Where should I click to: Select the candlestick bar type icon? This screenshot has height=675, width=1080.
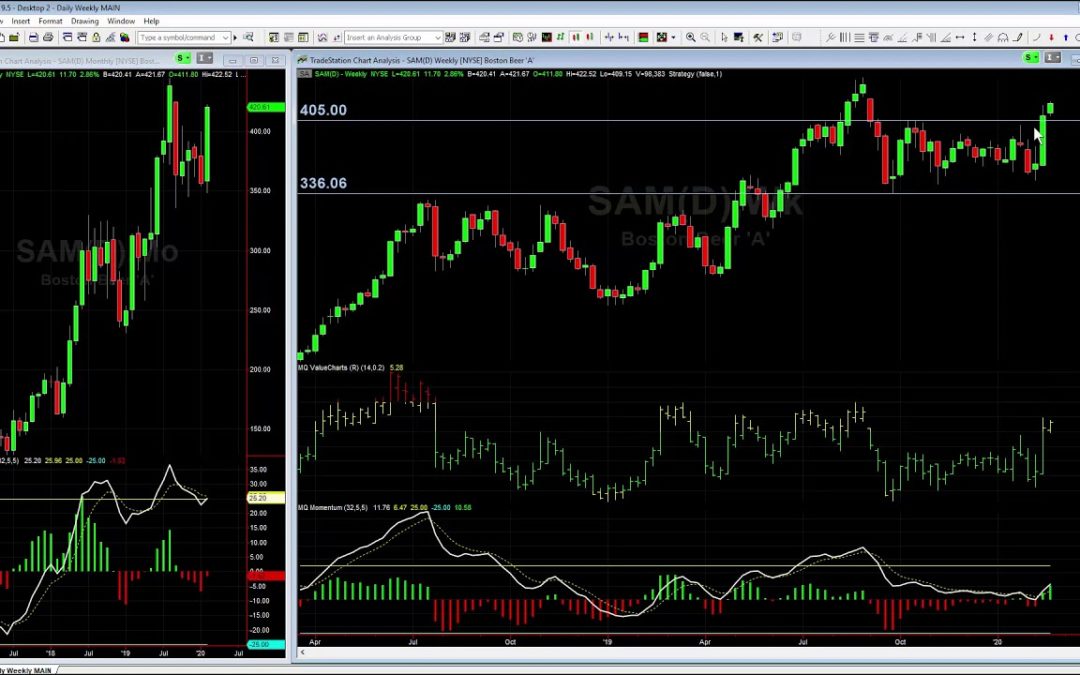pos(575,37)
